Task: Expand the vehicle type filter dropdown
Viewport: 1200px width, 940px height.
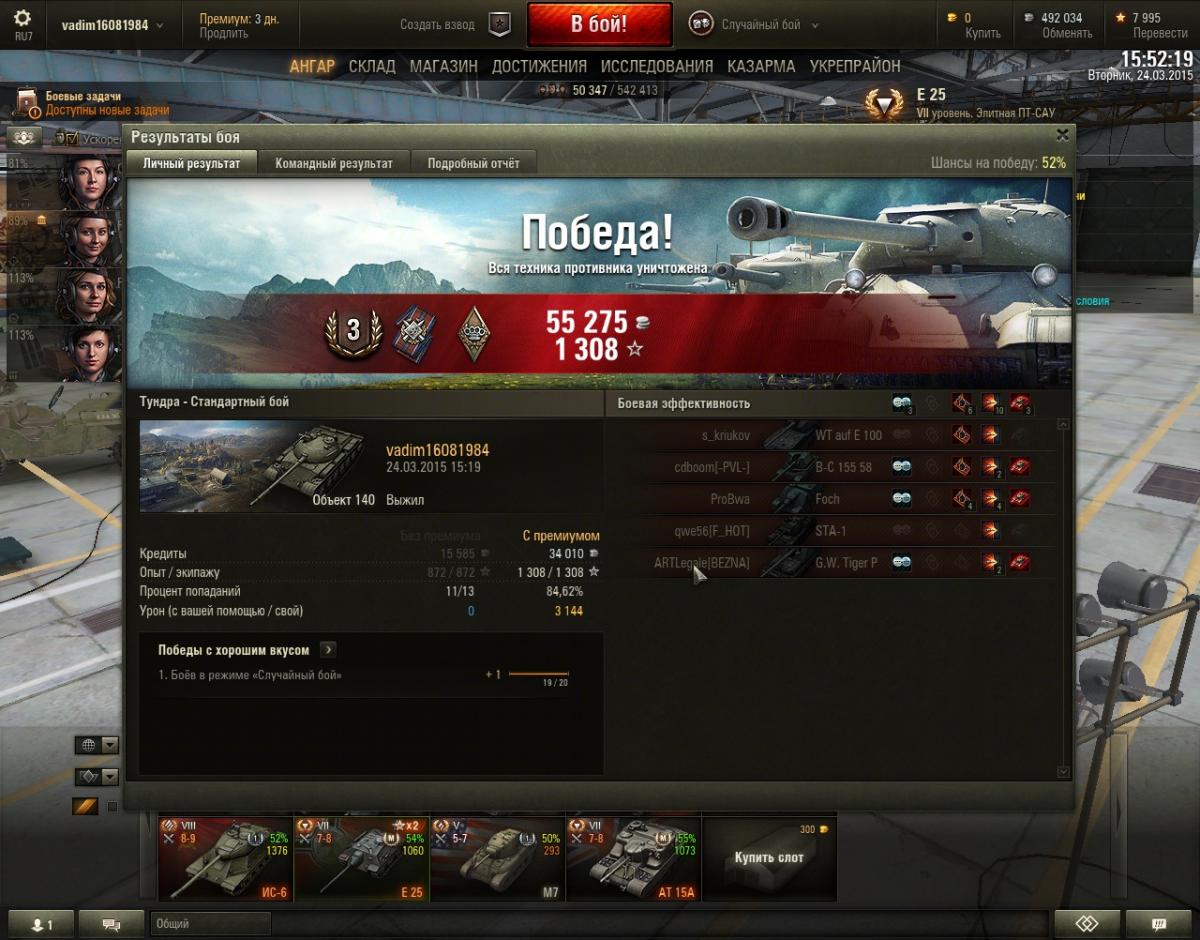Action: pyautogui.click(x=97, y=776)
